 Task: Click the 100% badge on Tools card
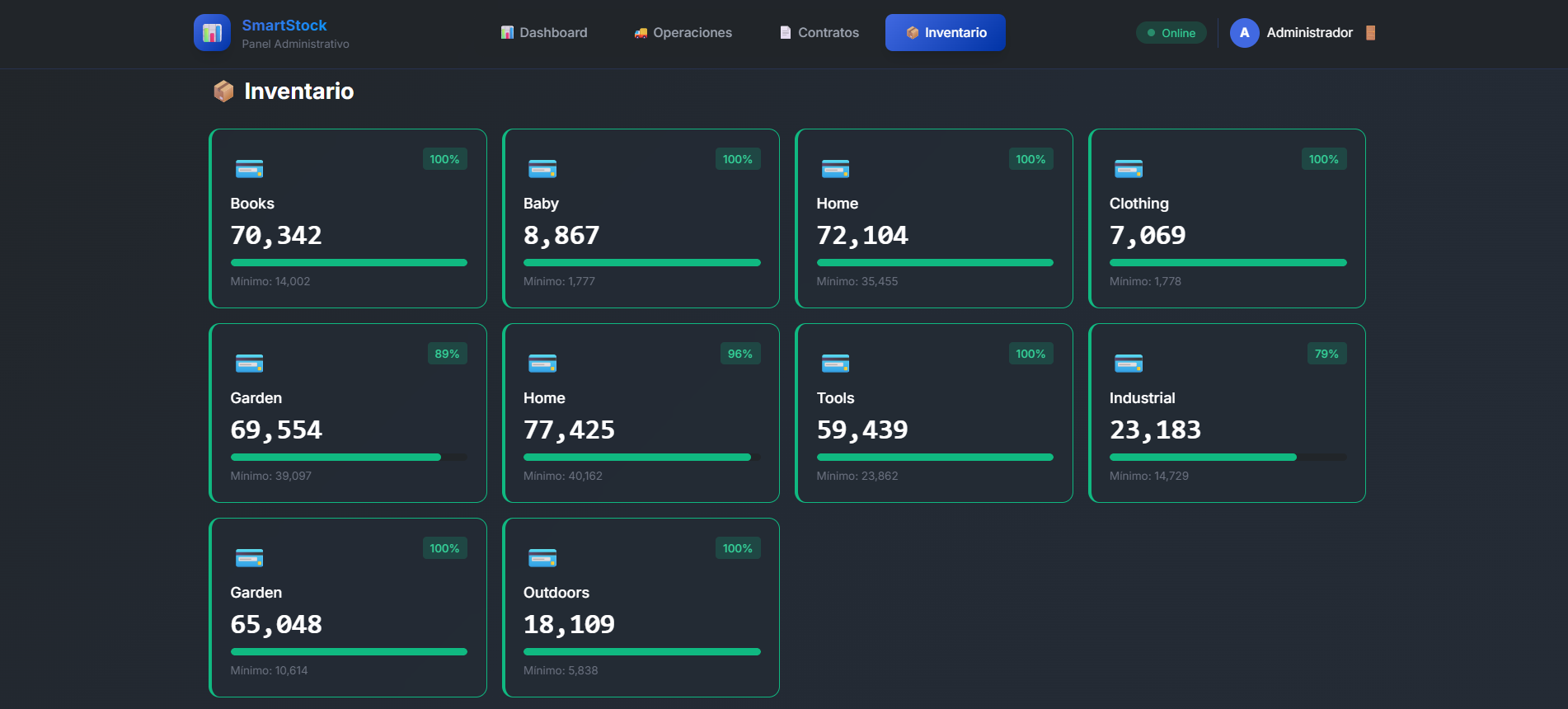click(1030, 354)
